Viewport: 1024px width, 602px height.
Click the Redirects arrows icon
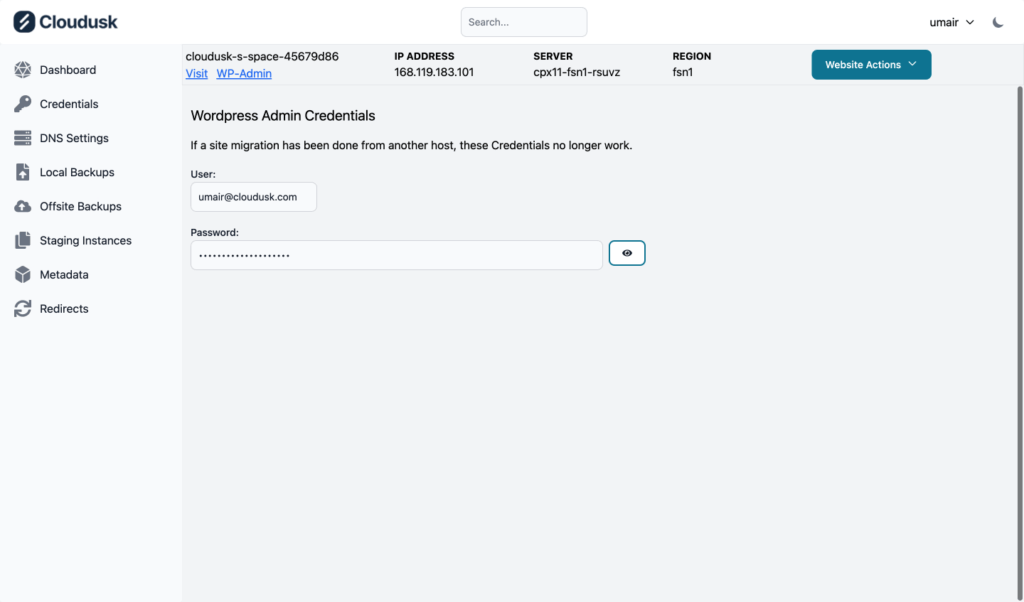[x=22, y=309]
